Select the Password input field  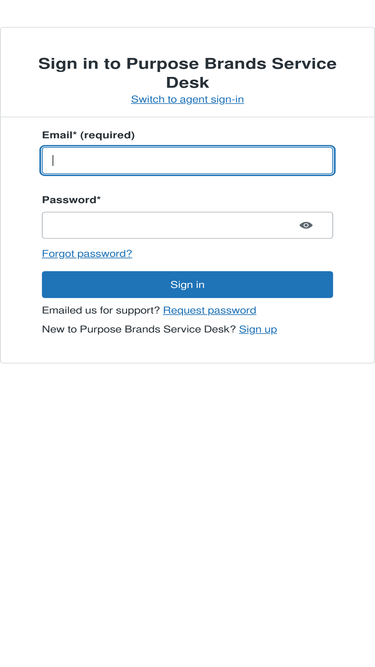[x=188, y=225]
